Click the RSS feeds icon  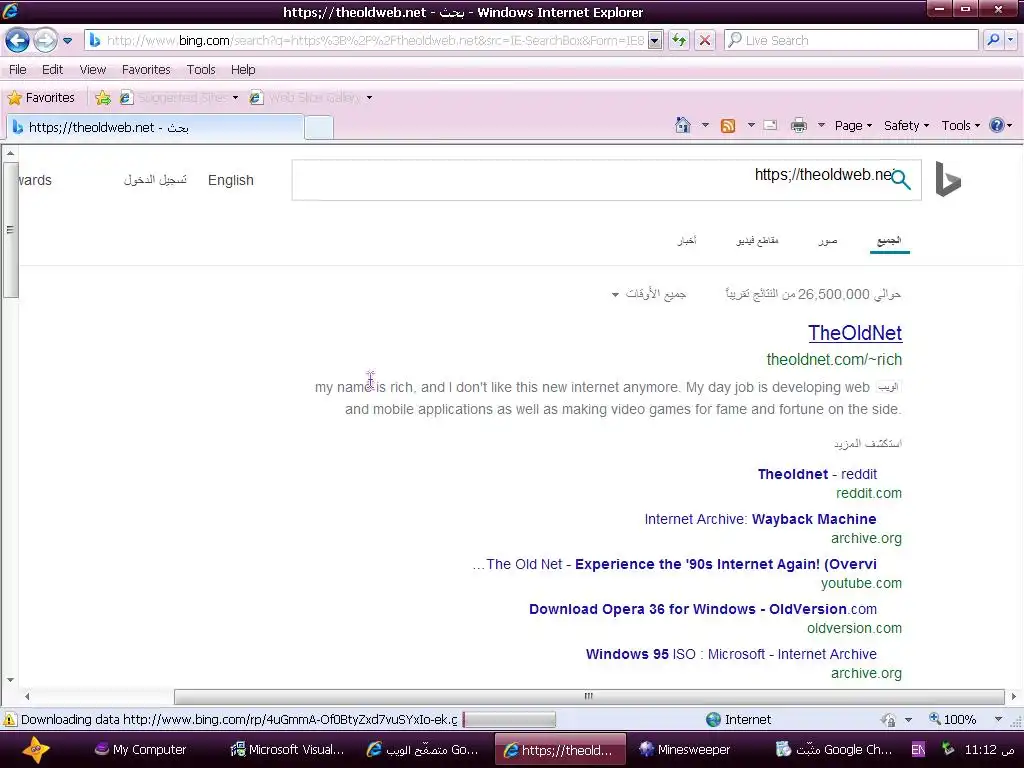point(728,125)
